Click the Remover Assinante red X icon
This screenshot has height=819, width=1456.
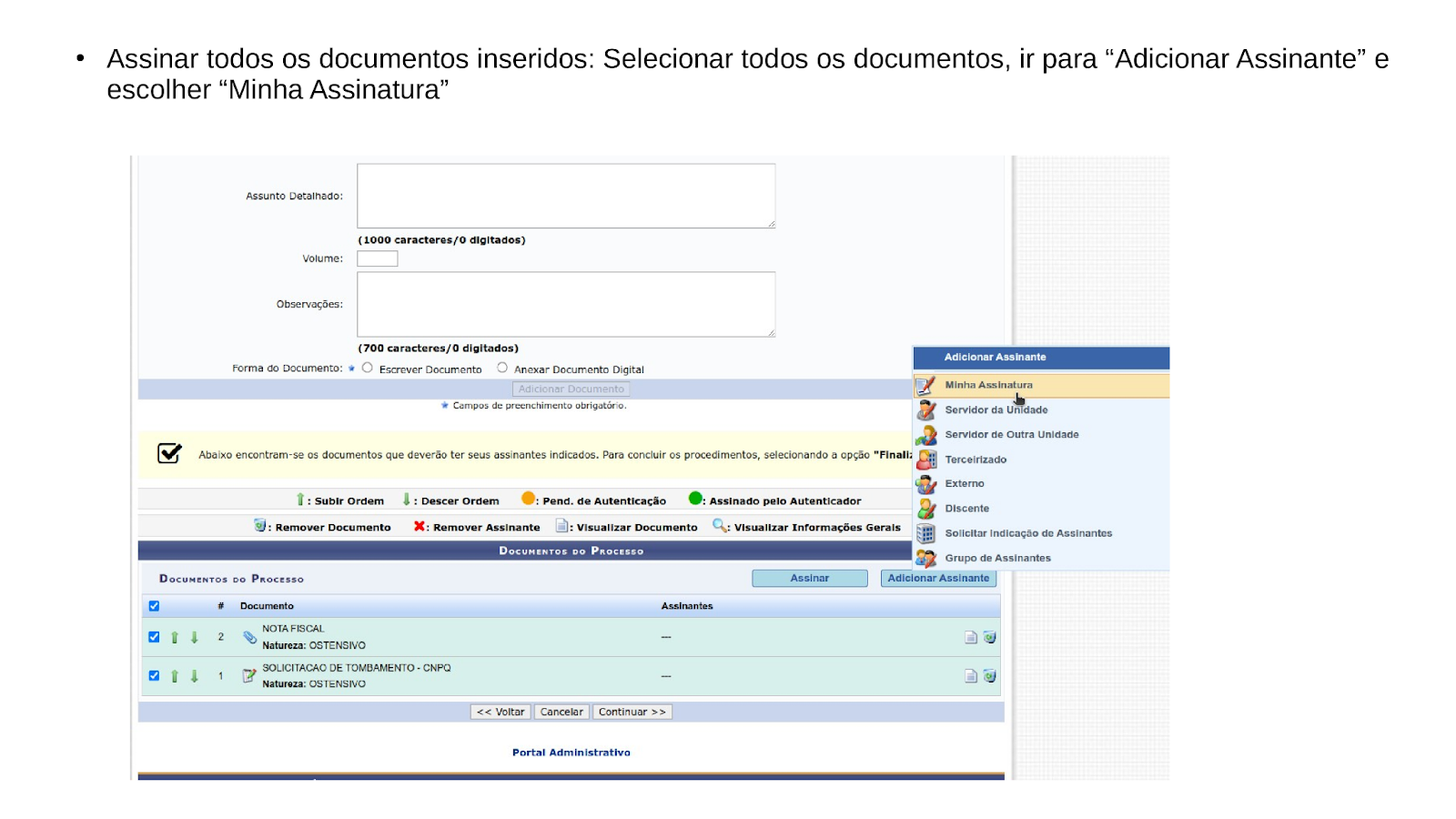(420, 526)
